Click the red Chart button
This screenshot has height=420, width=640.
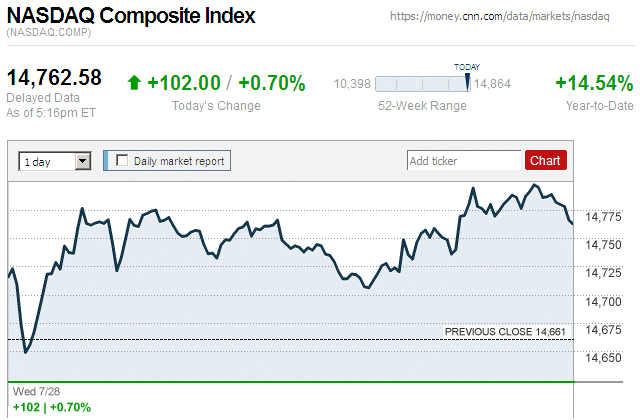tap(545, 160)
